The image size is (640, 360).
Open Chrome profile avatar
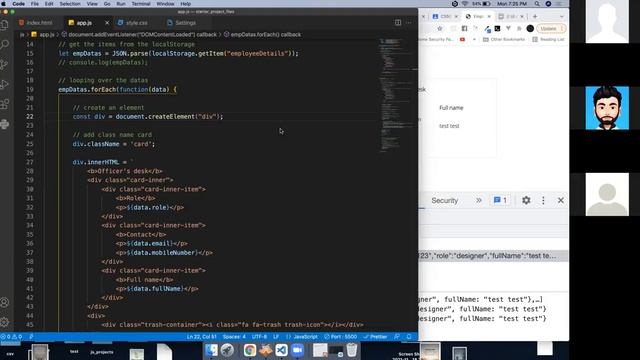530,29
